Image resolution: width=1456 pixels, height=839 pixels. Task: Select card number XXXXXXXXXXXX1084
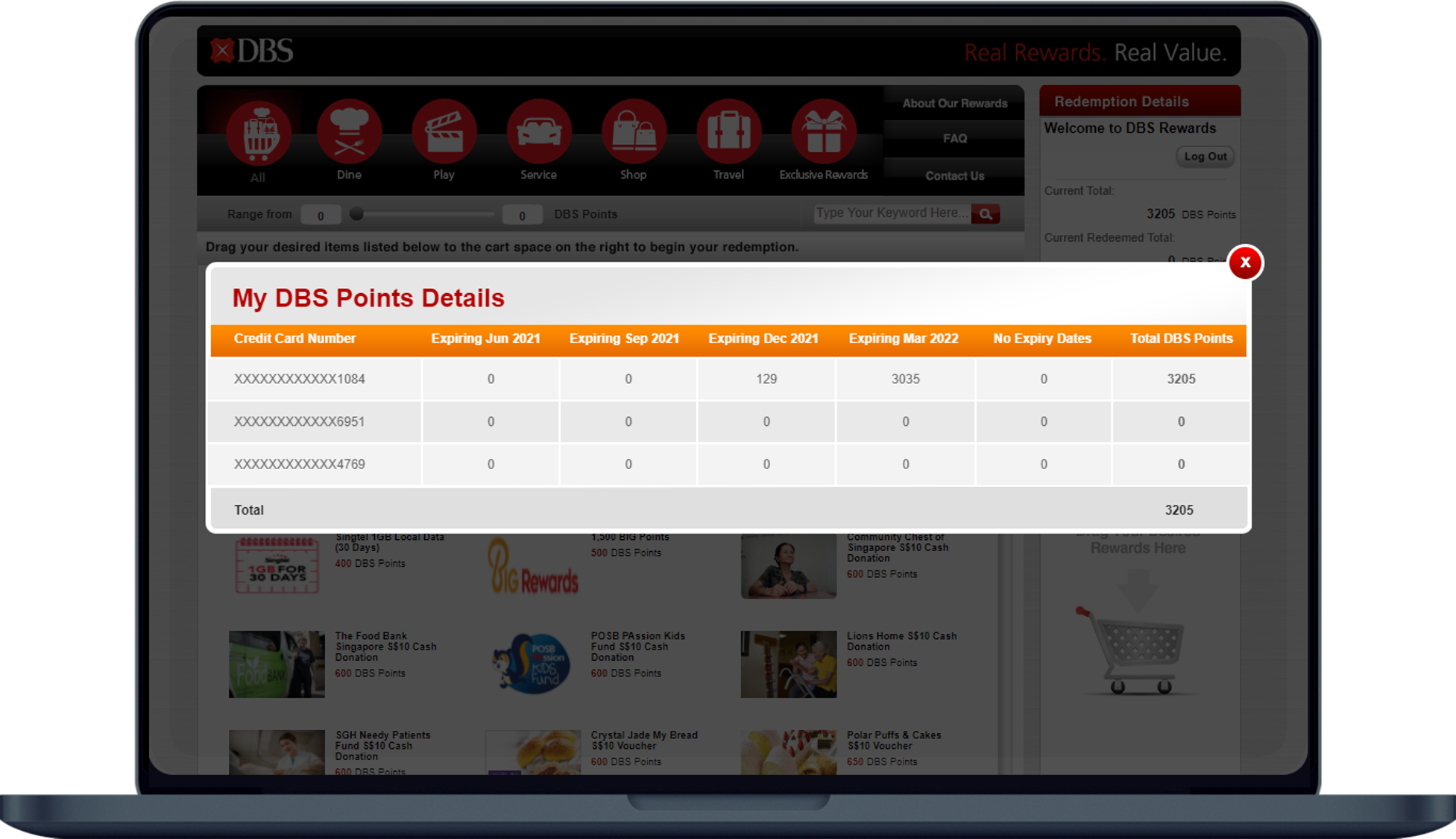(300, 379)
